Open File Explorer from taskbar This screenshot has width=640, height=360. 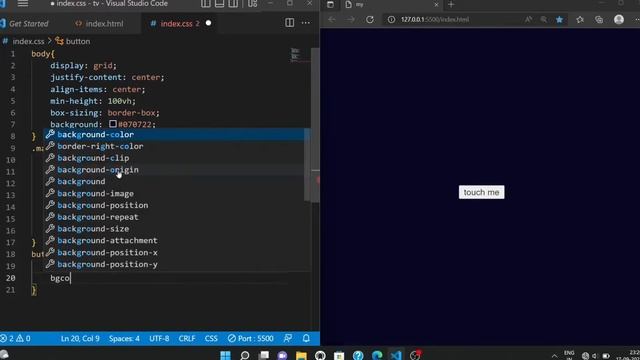tap(301, 355)
